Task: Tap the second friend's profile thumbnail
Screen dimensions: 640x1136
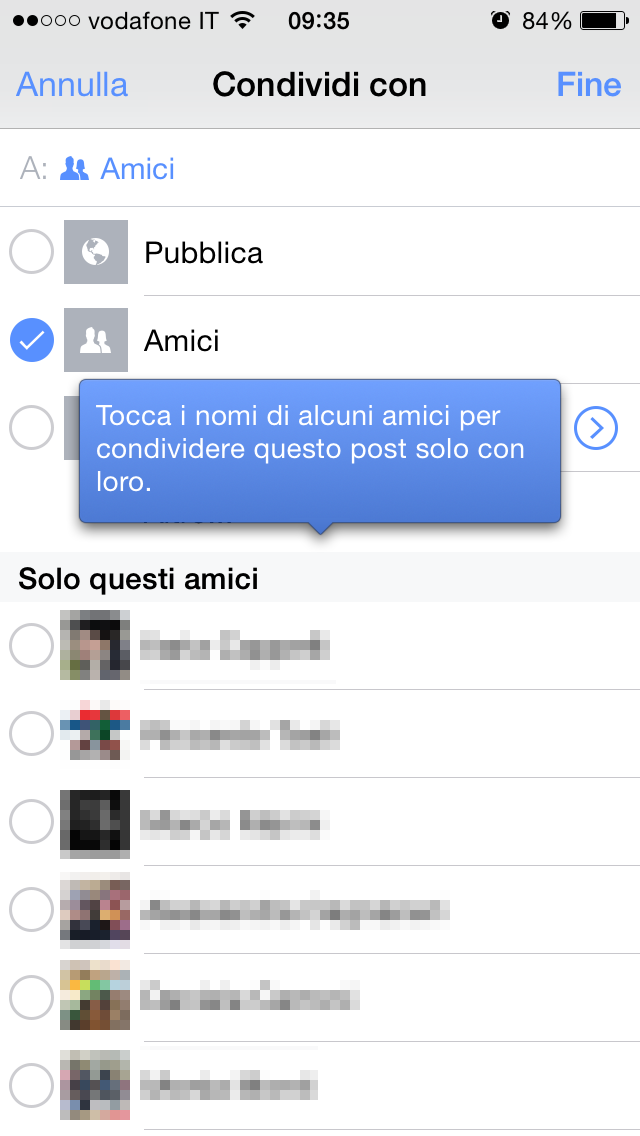Action: [x=95, y=735]
